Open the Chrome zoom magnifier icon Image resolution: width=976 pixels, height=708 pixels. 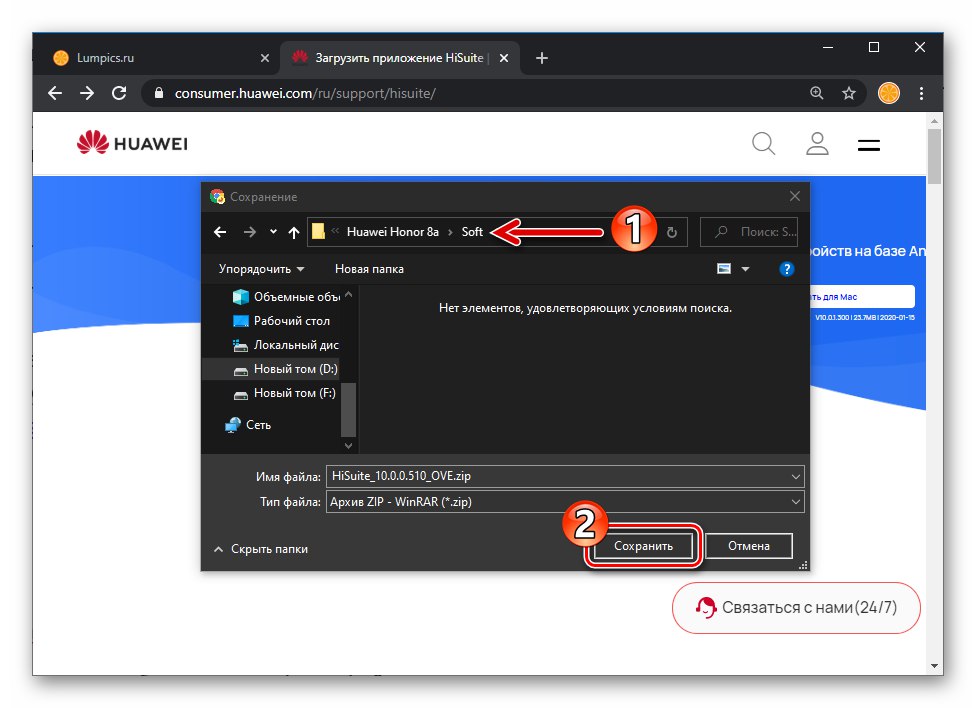(817, 93)
